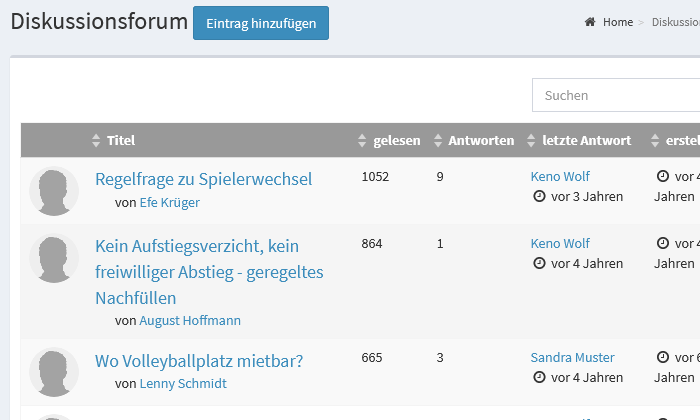Viewport: 700px width, 420px height.
Task: Click the Antworten column header
Action: pos(481,140)
